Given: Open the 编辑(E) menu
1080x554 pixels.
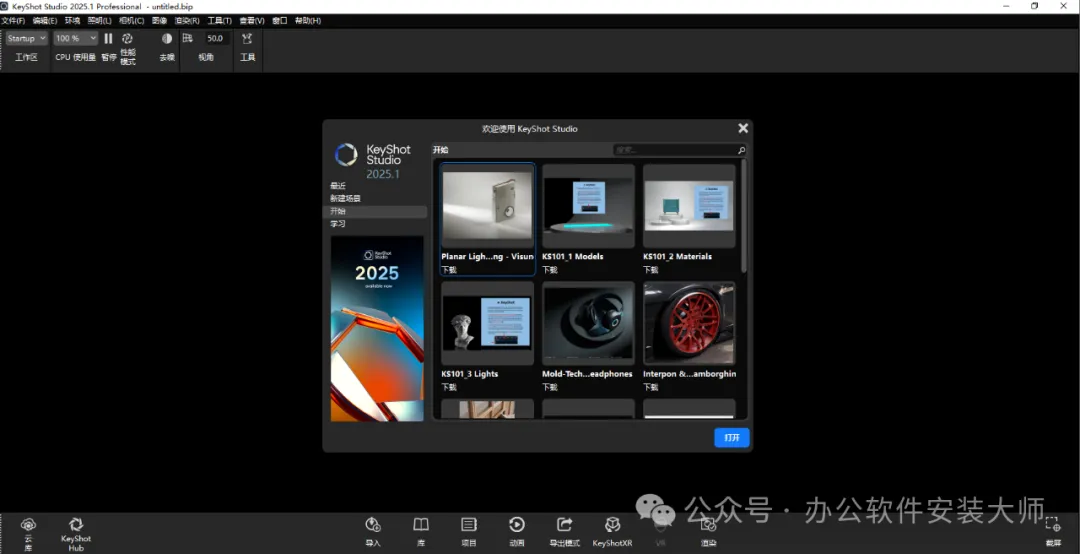Looking at the screenshot, I should (x=45, y=21).
